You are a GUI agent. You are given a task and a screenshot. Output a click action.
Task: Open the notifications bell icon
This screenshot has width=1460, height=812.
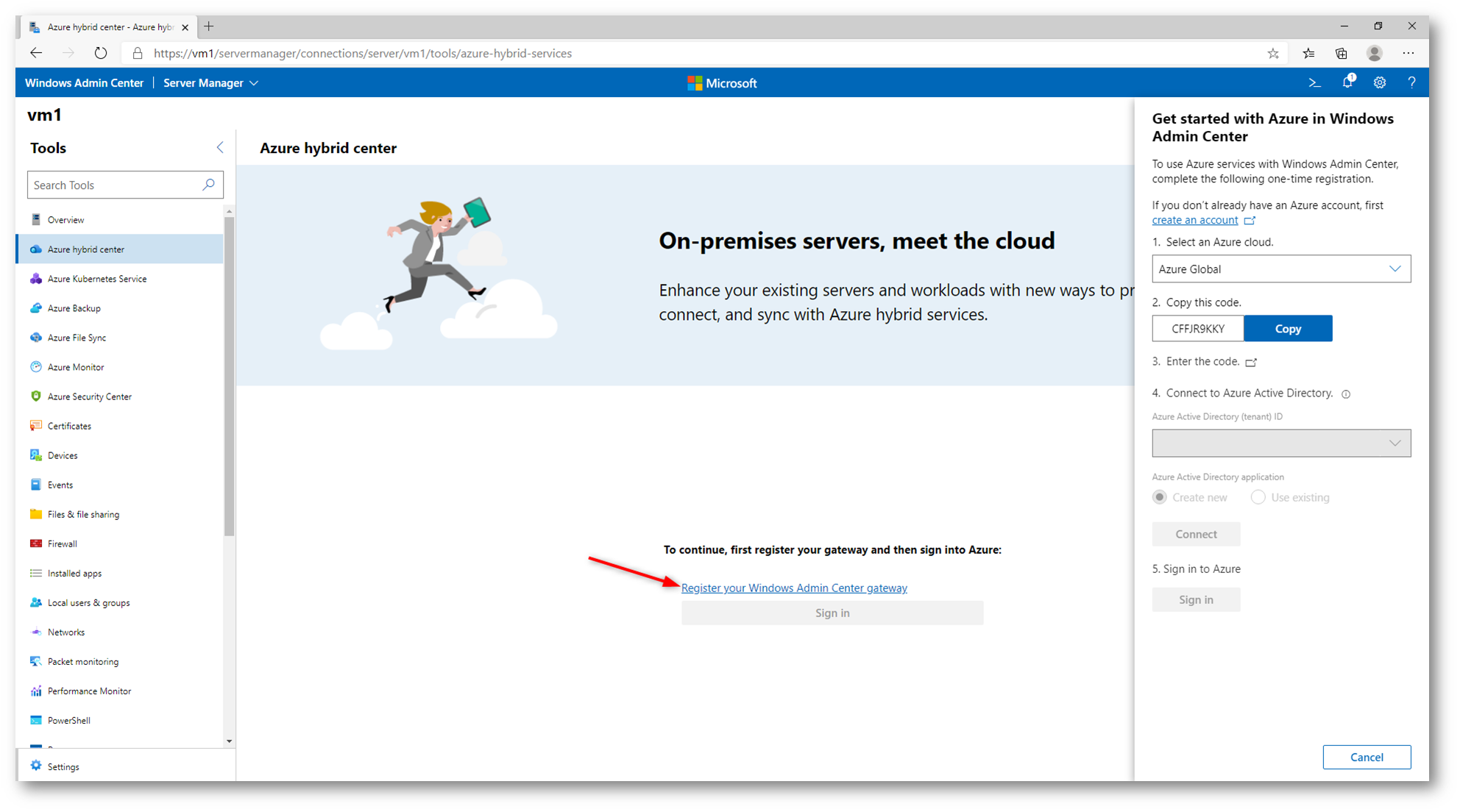pos(1347,82)
